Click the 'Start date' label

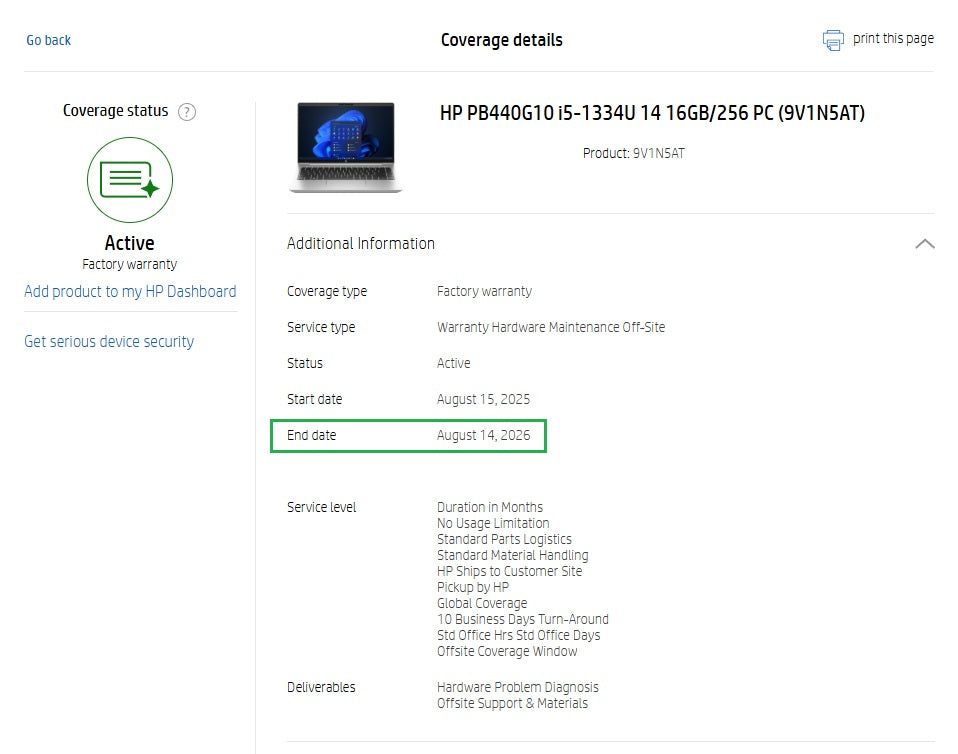(314, 399)
